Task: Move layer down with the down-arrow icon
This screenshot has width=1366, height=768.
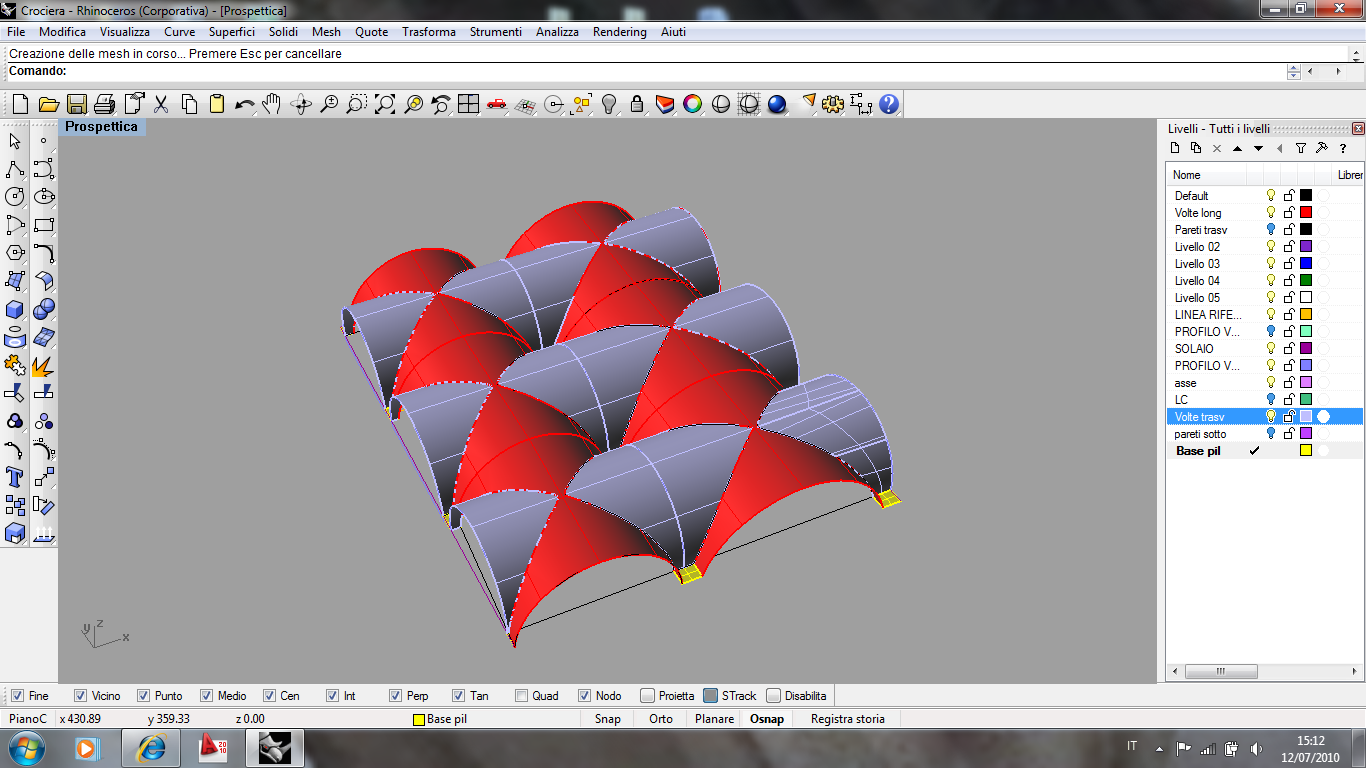Action: [x=1258, y=148]
